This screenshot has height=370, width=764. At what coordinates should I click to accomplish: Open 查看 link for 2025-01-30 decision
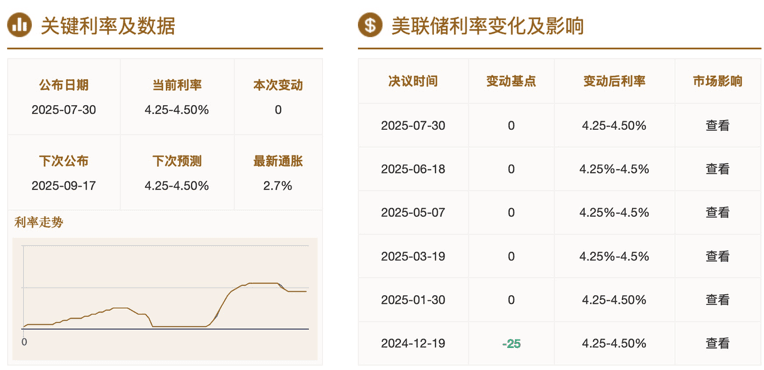[717, 299]
